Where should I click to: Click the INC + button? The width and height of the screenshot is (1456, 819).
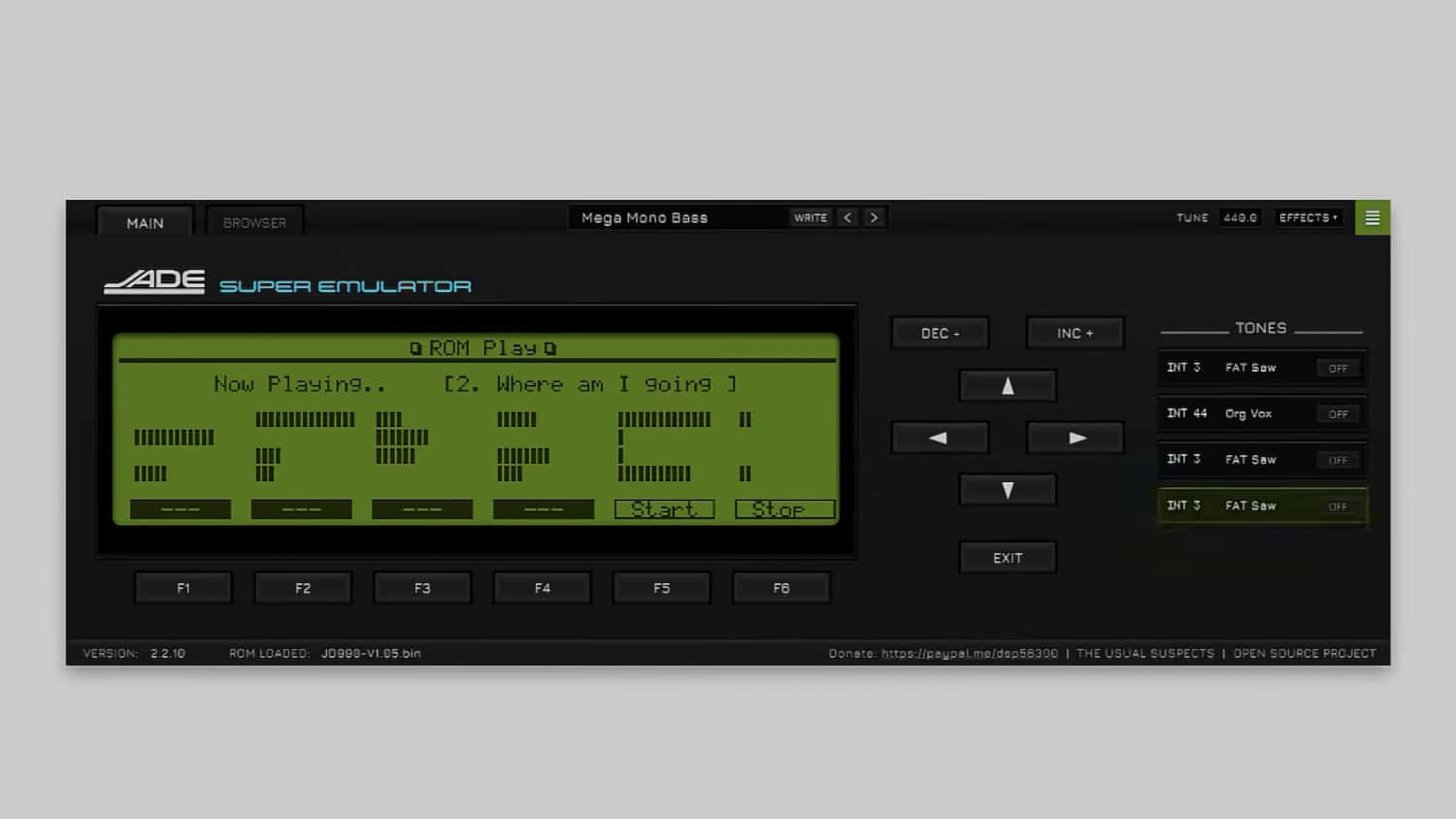1075,333
